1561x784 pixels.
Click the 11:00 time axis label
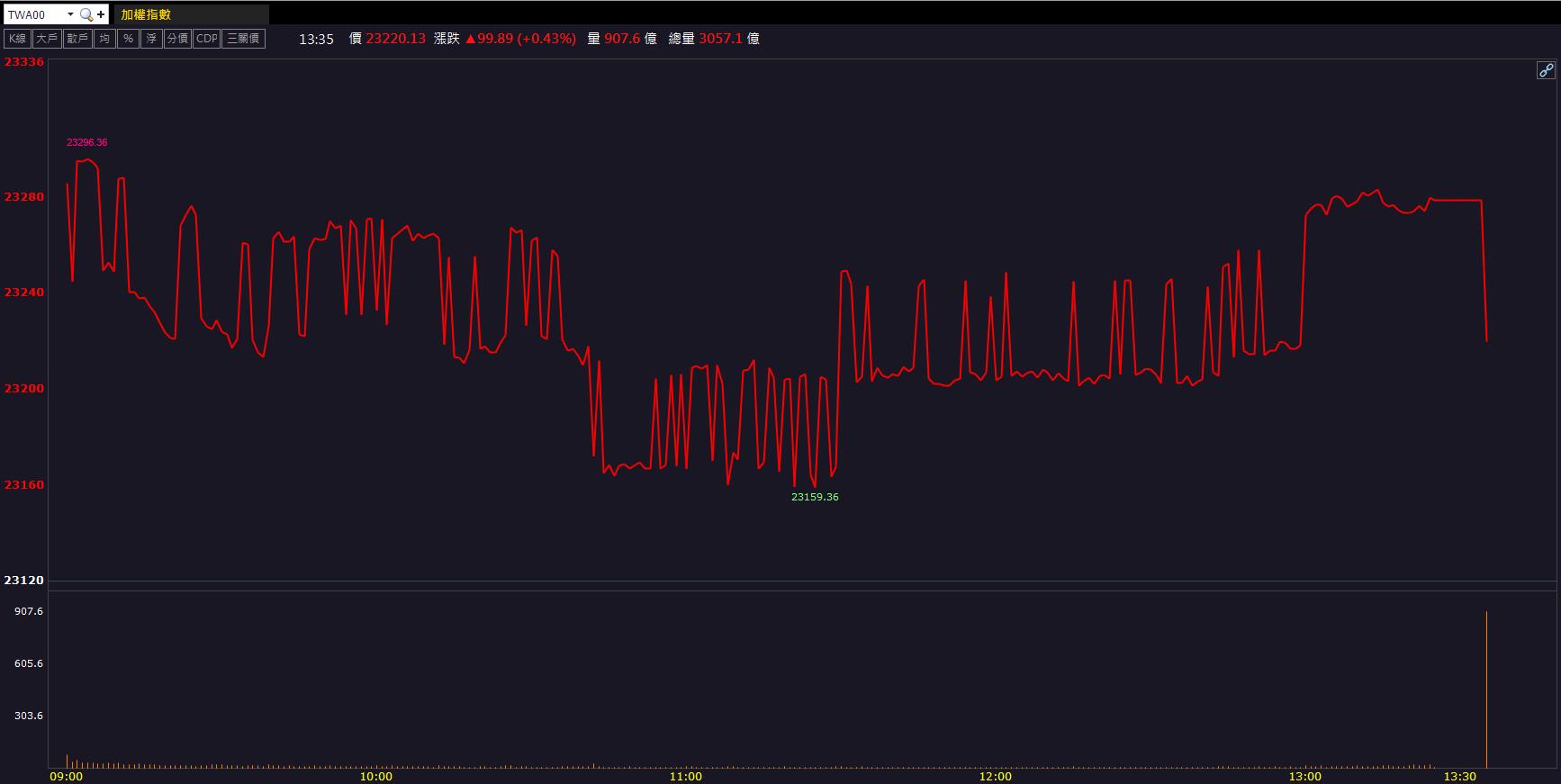pyautogui.click(x=685, y=776)
